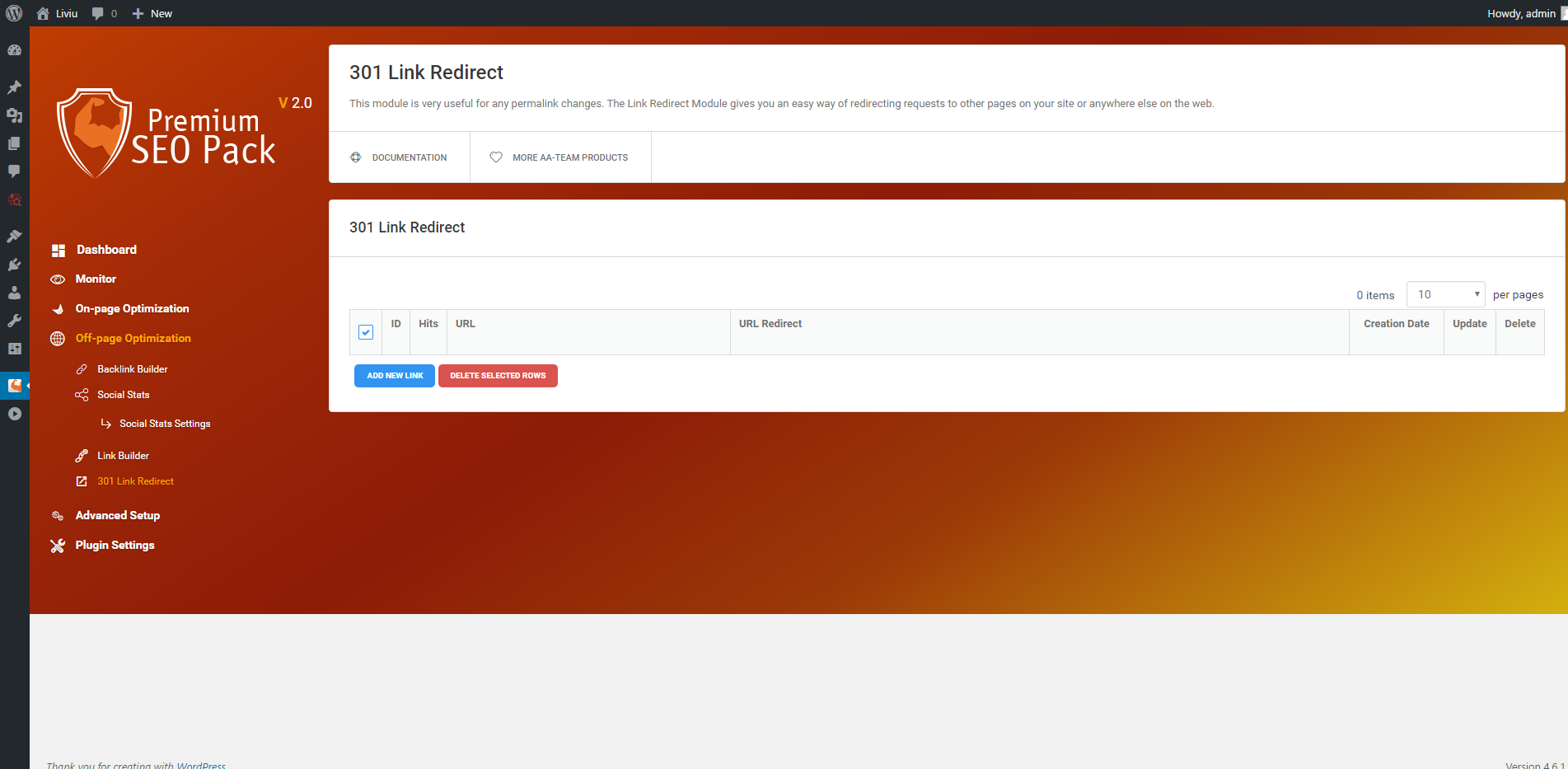Click the Social Stats share icon

pyautogui.click(x=82, y=395)
